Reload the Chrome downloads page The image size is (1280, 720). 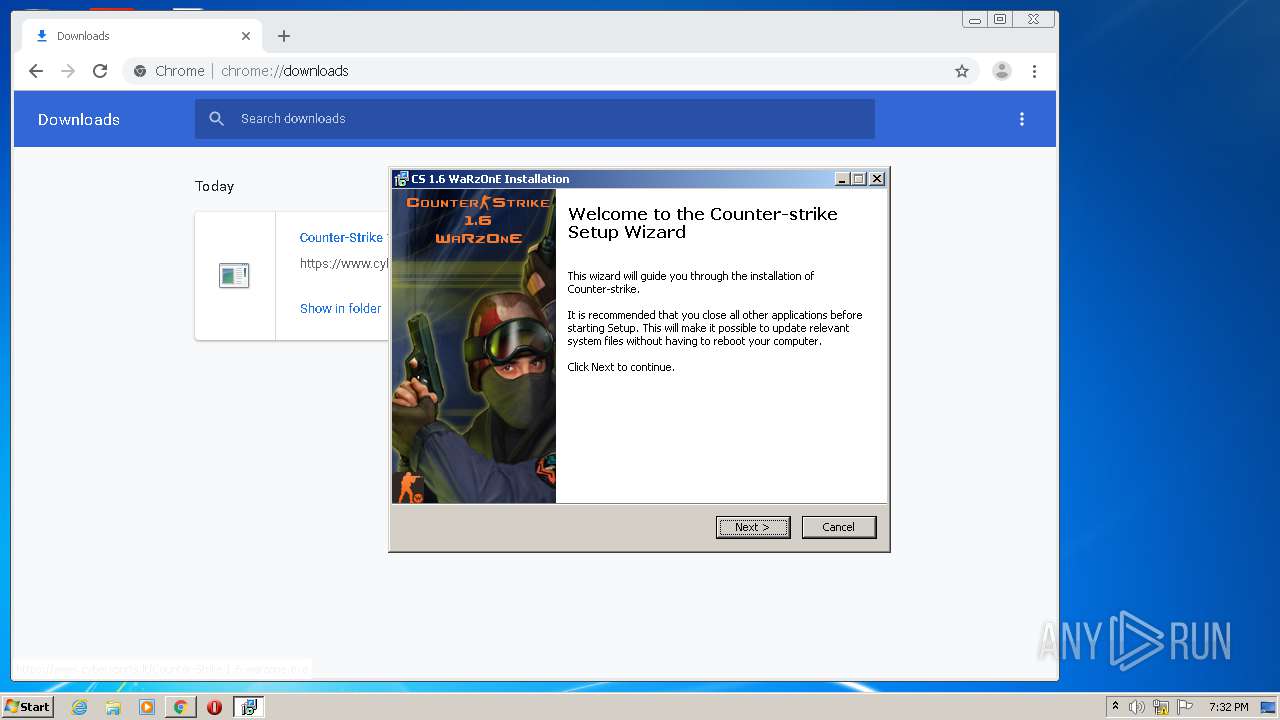pyautogui.click(x=100, y=71)
